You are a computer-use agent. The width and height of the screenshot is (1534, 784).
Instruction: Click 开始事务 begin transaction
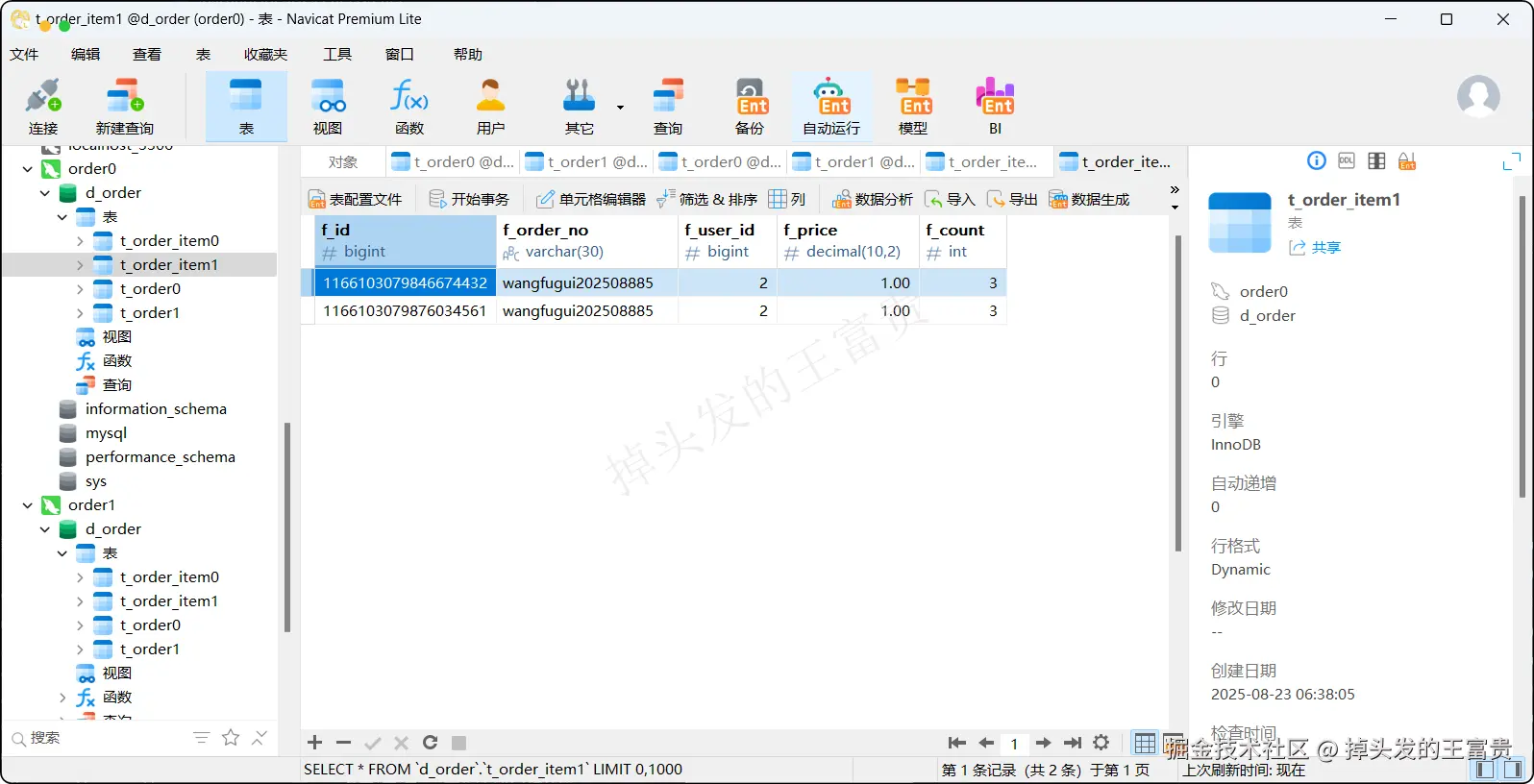(469, 199)
